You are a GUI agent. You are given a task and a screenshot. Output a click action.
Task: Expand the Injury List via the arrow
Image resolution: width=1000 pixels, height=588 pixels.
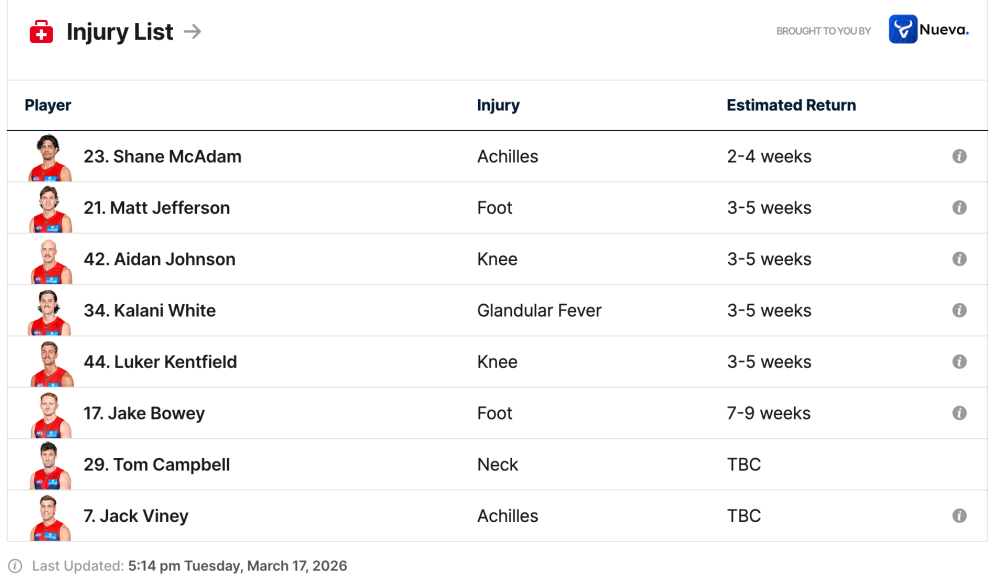pos(196,31)
